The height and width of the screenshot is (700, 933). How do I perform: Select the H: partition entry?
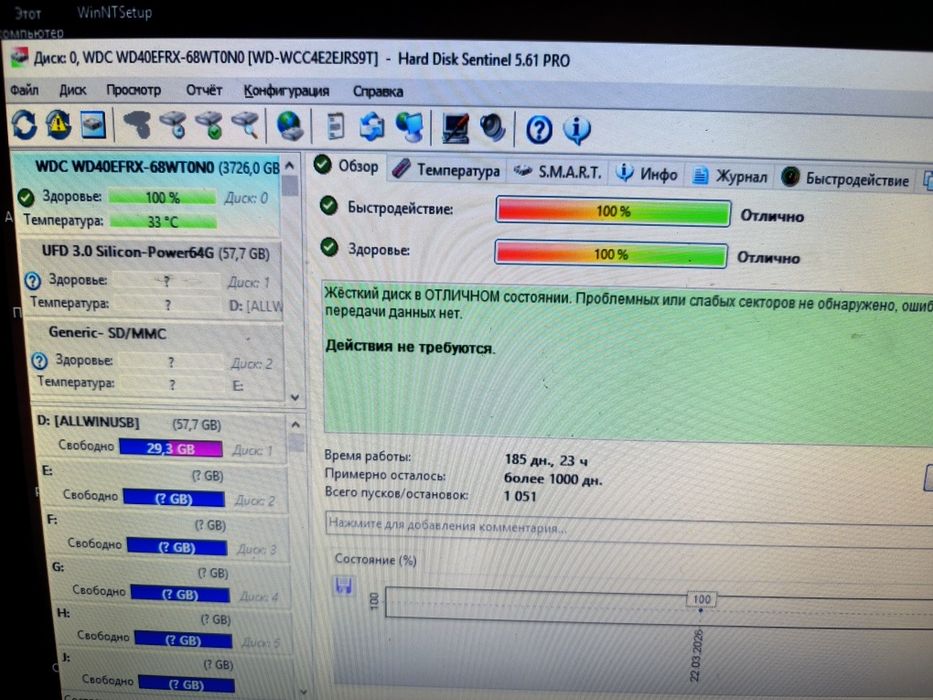tap(174, 630)
